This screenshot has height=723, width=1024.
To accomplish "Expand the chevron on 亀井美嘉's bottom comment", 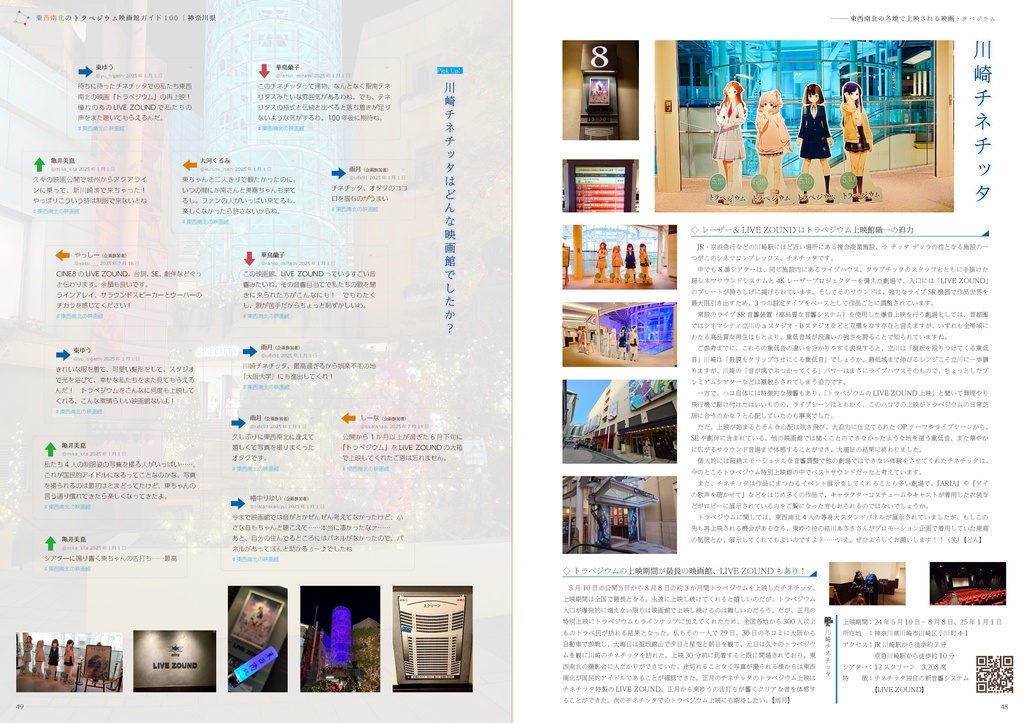I will [176, 539].
